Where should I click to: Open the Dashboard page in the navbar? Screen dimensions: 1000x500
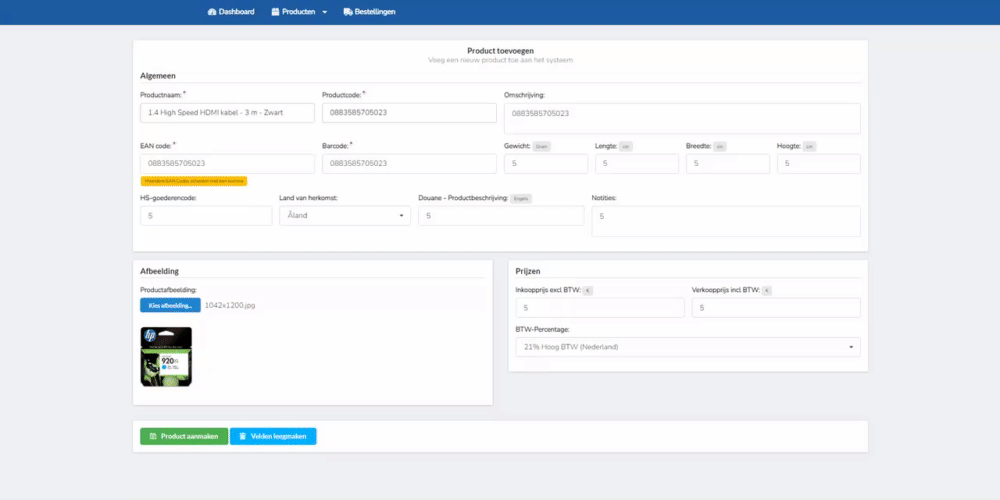(x=231, y=11)
